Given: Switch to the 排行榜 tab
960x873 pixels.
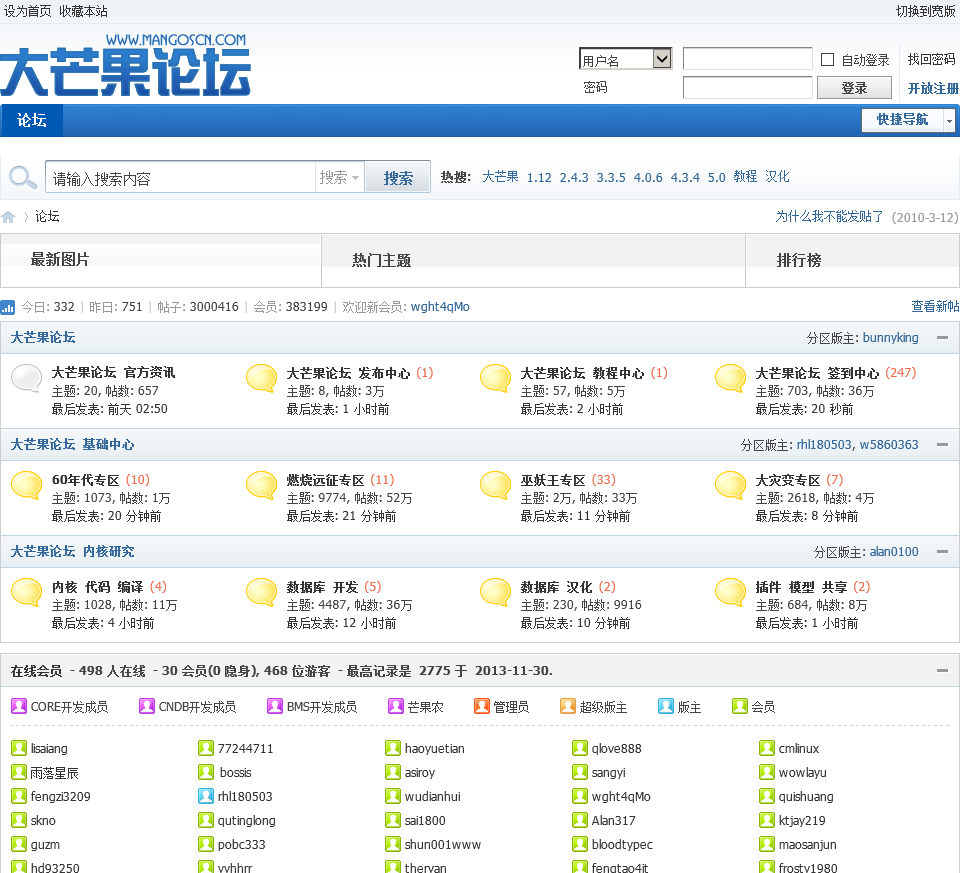Looking at the screenshot, I should pos(799,260).
